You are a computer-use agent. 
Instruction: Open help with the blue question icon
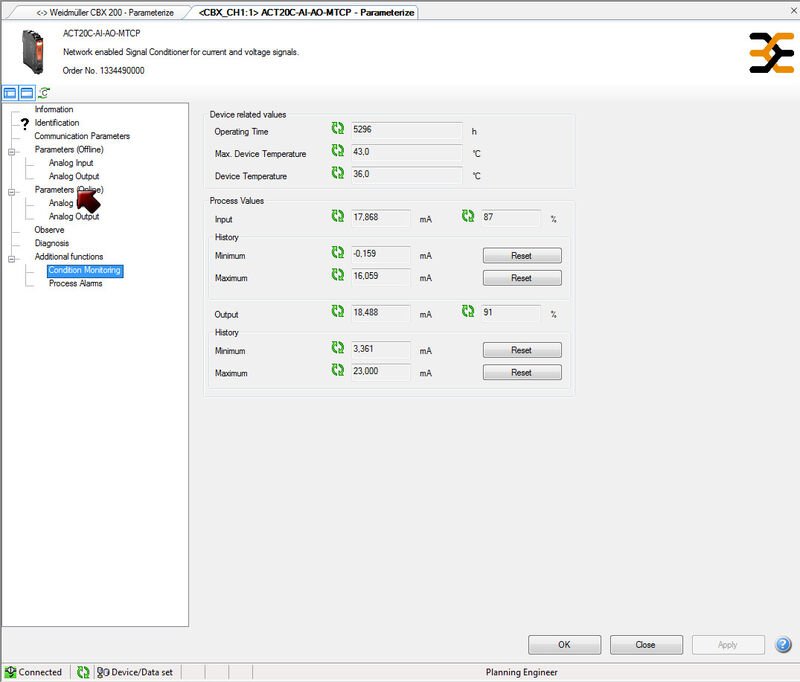[x=784, y=645]
